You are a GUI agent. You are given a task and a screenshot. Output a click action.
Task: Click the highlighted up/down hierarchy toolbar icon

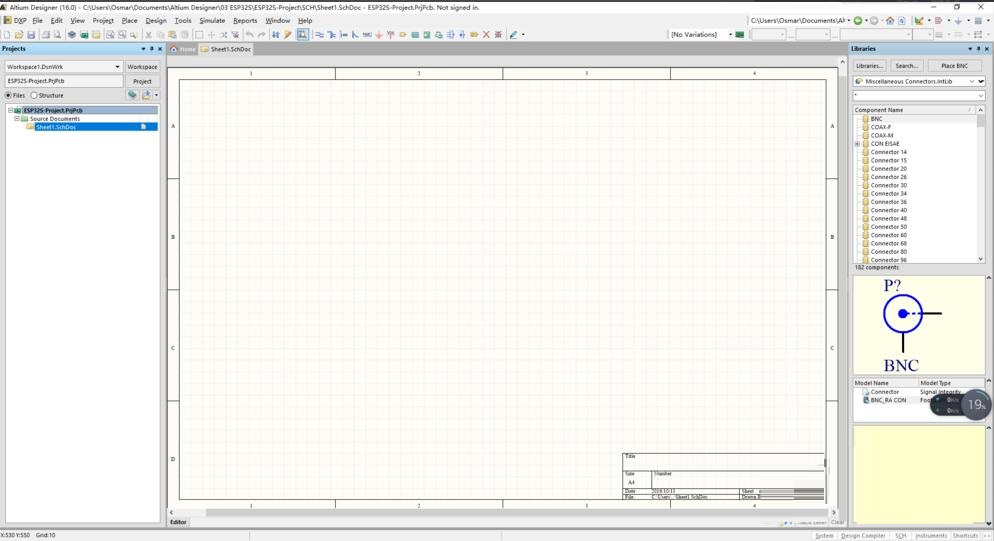tap(302, 35)
